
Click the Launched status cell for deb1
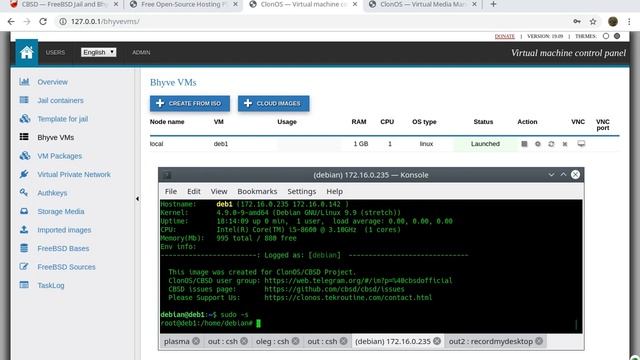[x=485, y=144]
